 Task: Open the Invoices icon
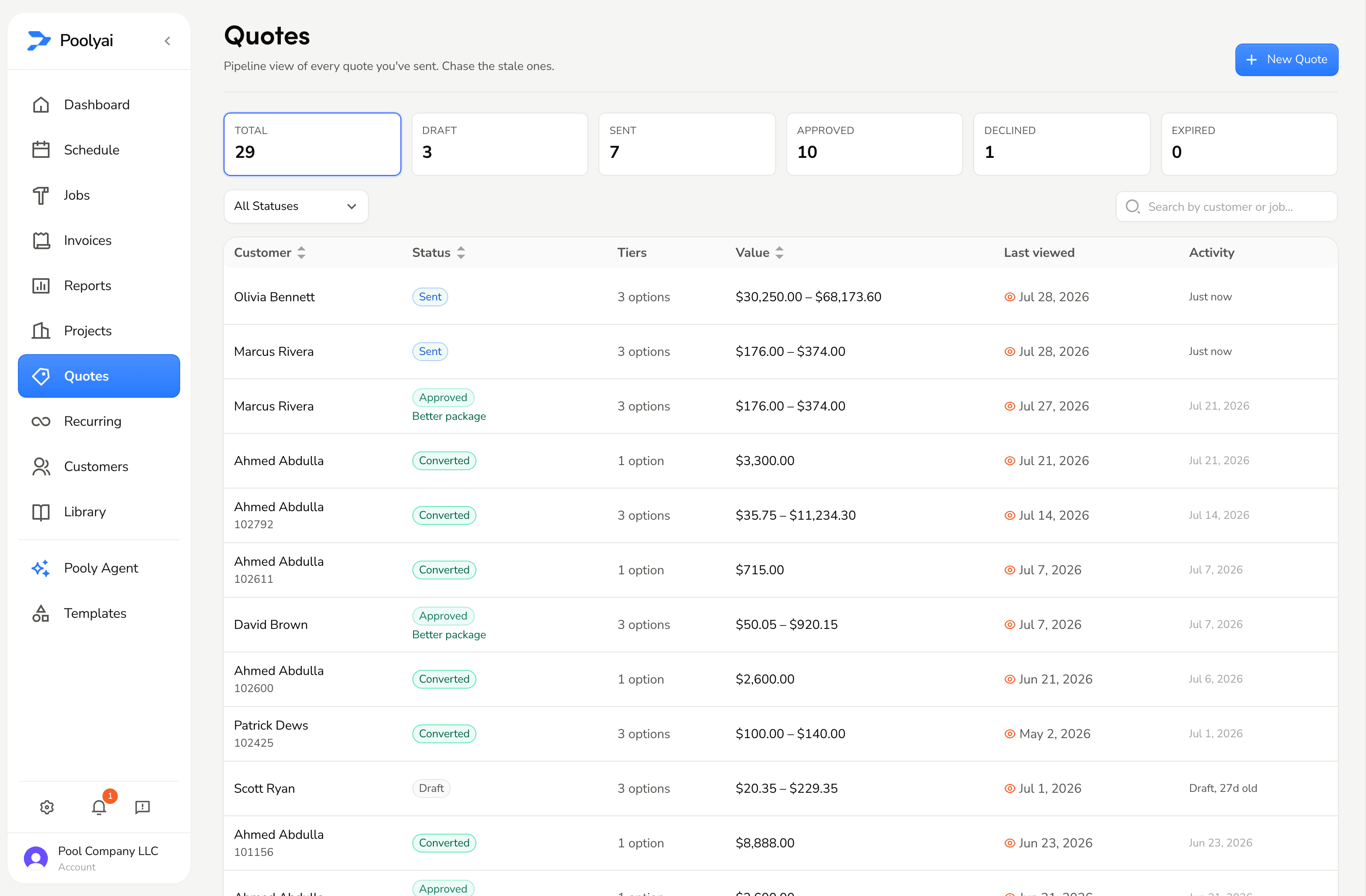[41, 240]
